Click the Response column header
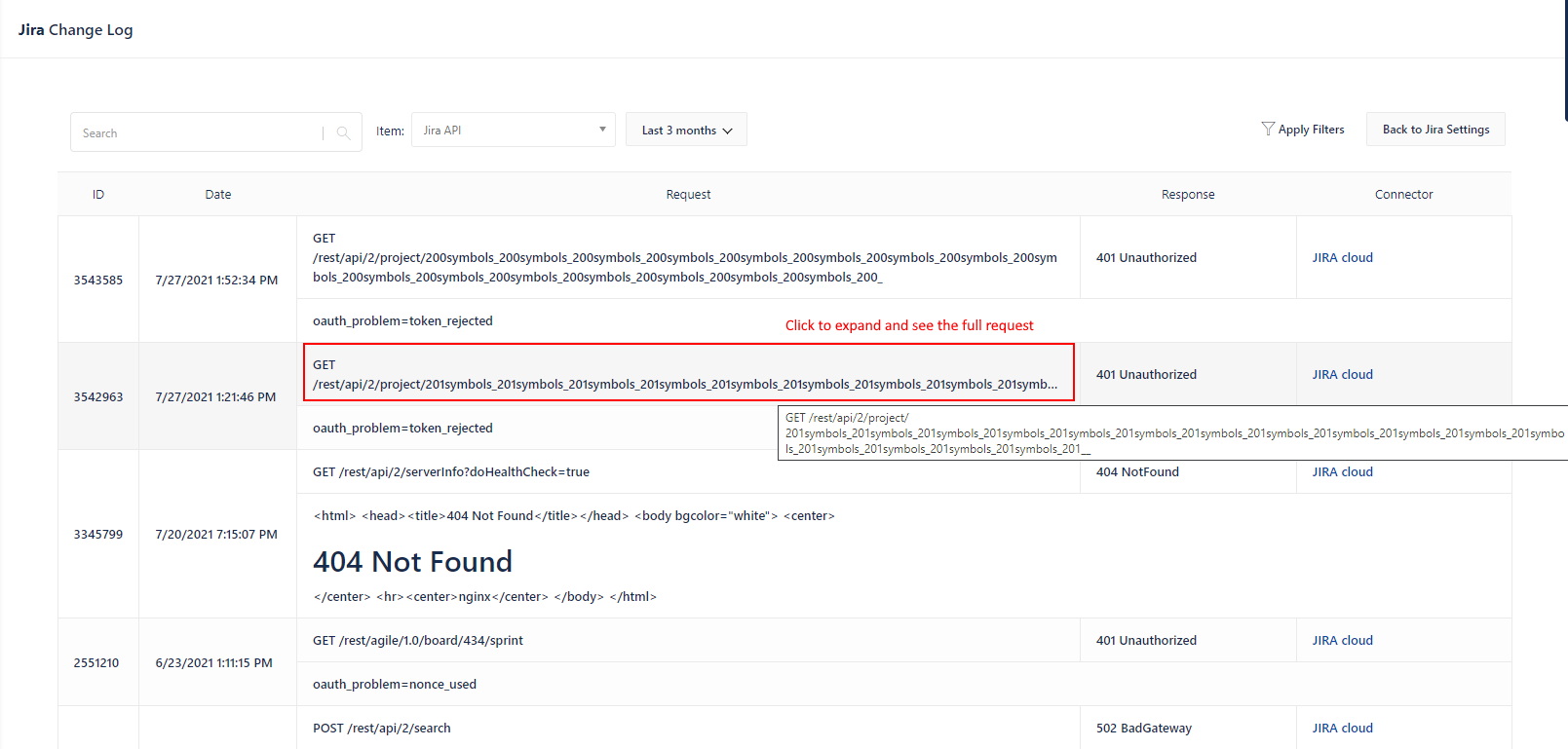 1188,195
